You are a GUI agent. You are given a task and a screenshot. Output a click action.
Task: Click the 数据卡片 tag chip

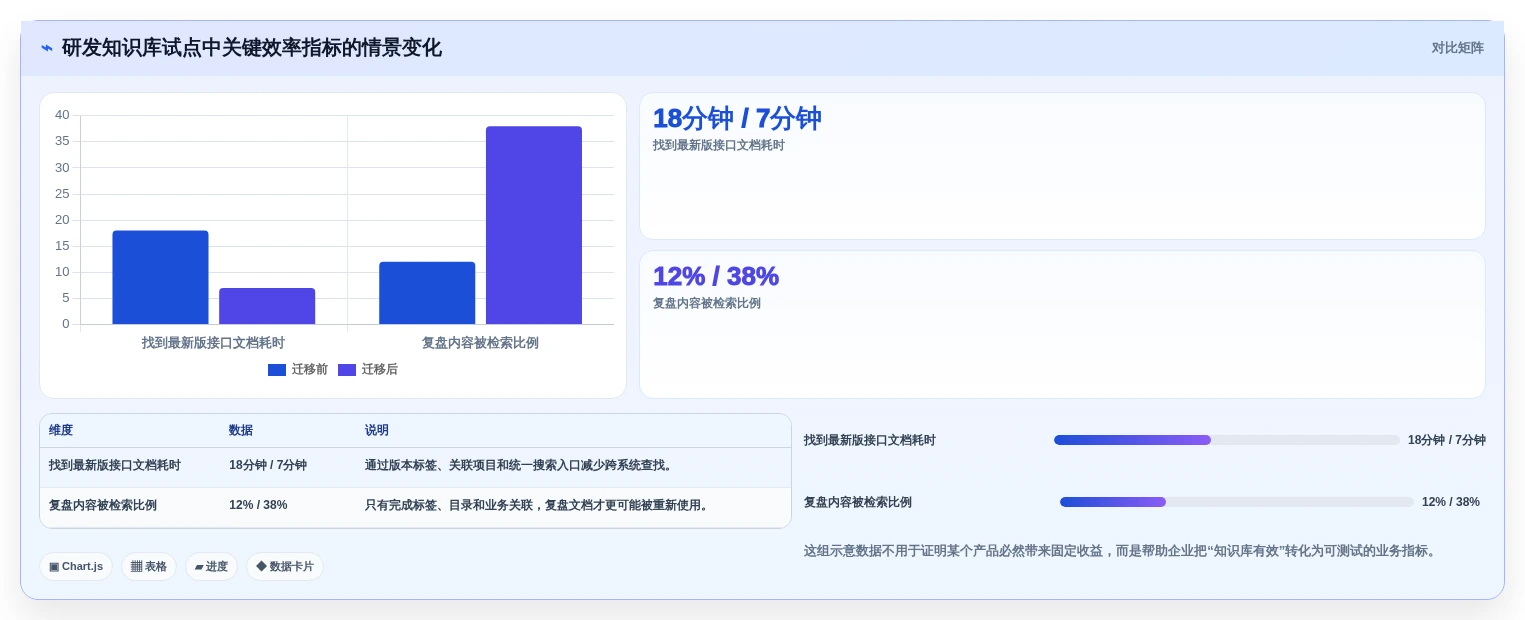[x=285, y=567]
